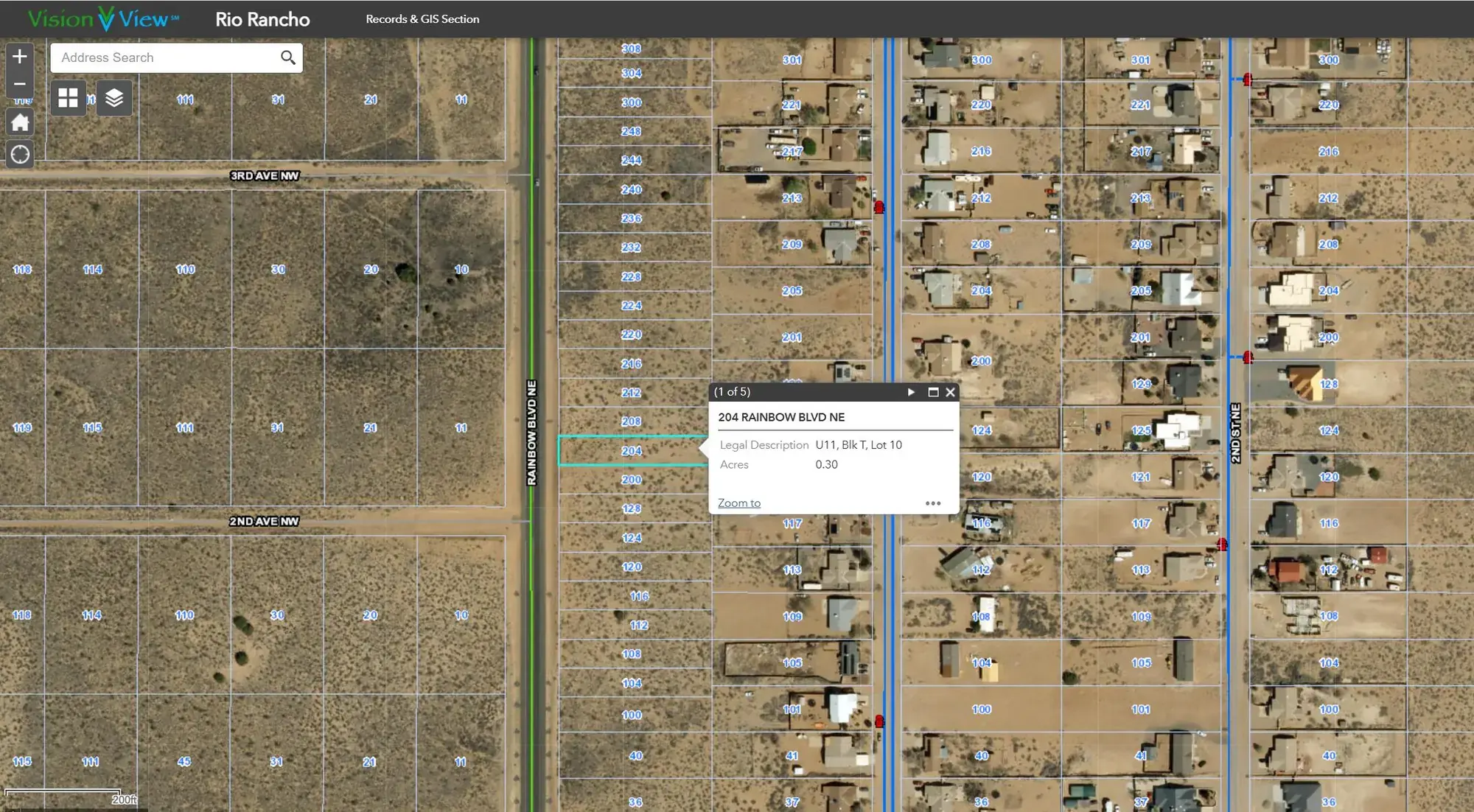The width and height of the screenshot is (1474, 812).
Task: Click the Vision View logo
Action: click(103, 19)
